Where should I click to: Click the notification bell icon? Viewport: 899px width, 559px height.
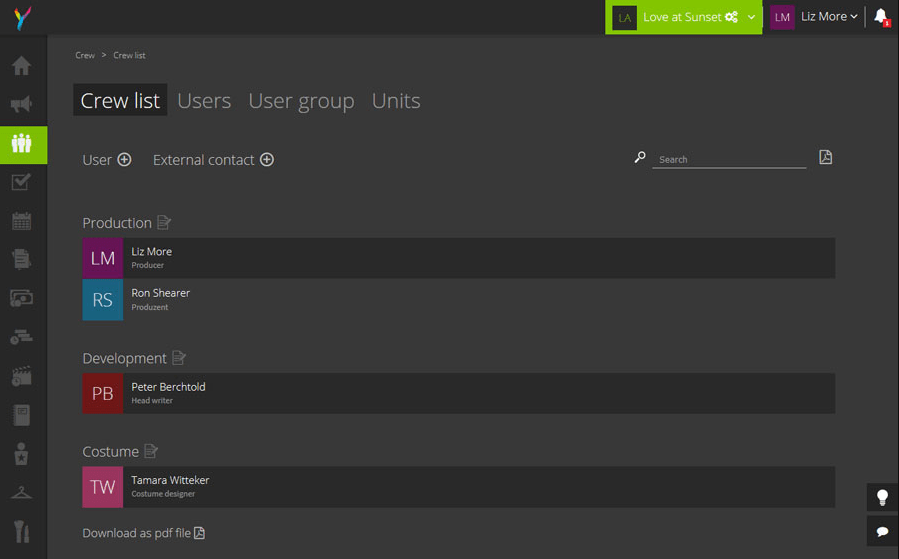(x=881, y=16)
